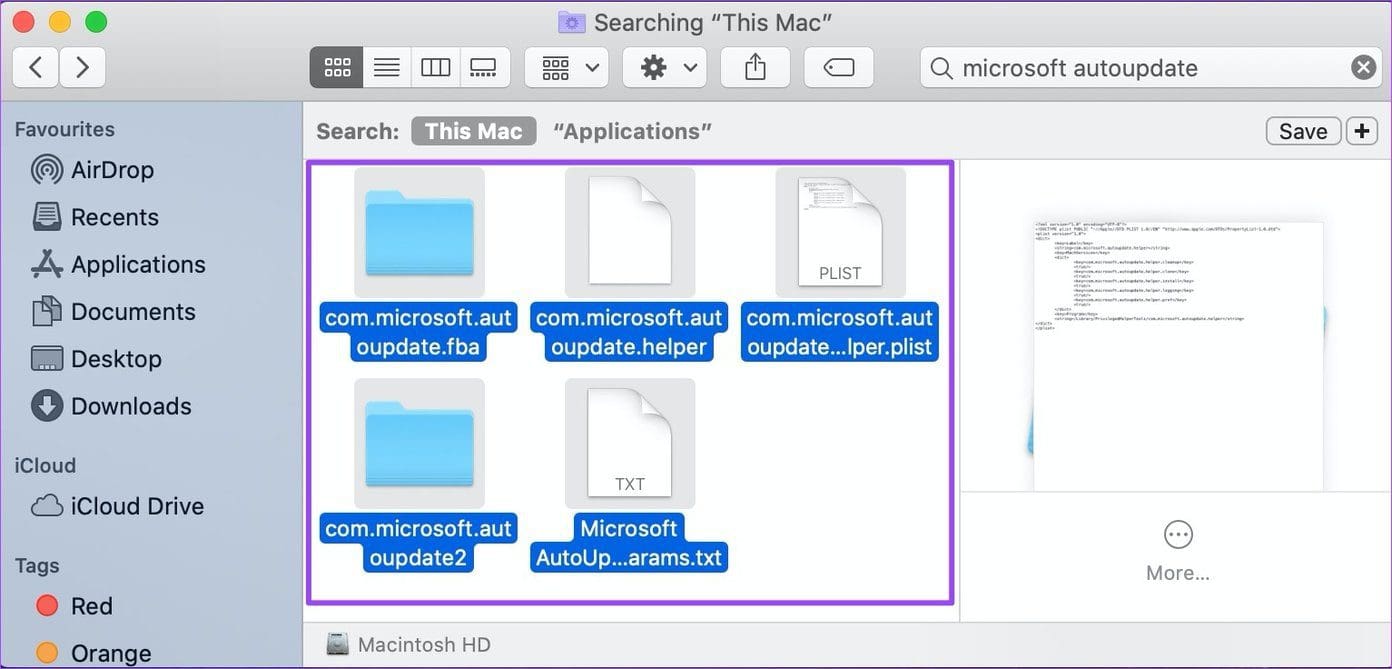The image size is (1392, 669).
Task: Open iCloud Drive in the sidebar
Action: pos(117,506)
